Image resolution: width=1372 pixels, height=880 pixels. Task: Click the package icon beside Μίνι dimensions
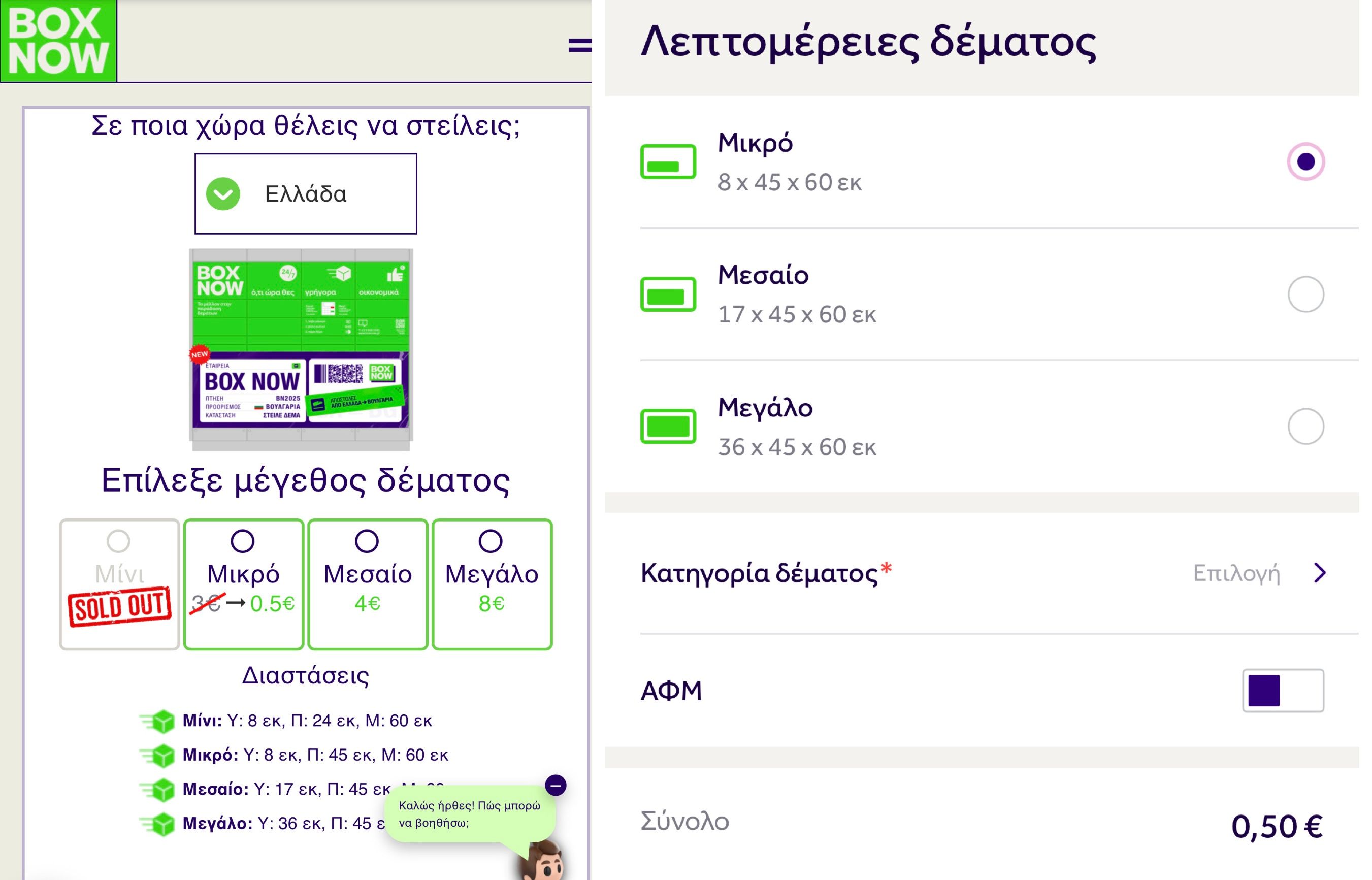157,721
